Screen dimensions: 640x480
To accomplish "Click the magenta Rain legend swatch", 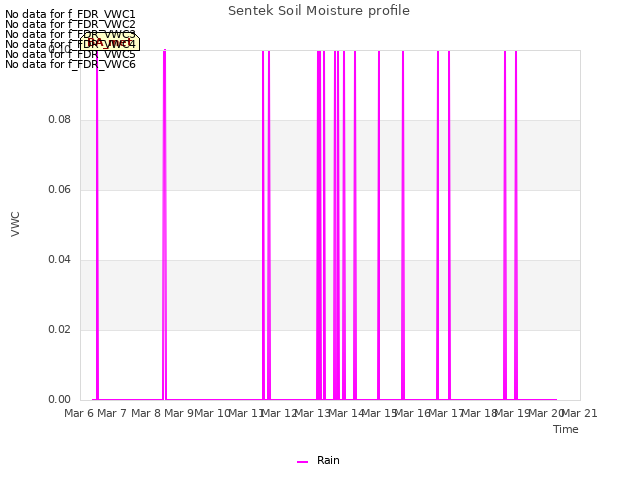I will point(302,462).
